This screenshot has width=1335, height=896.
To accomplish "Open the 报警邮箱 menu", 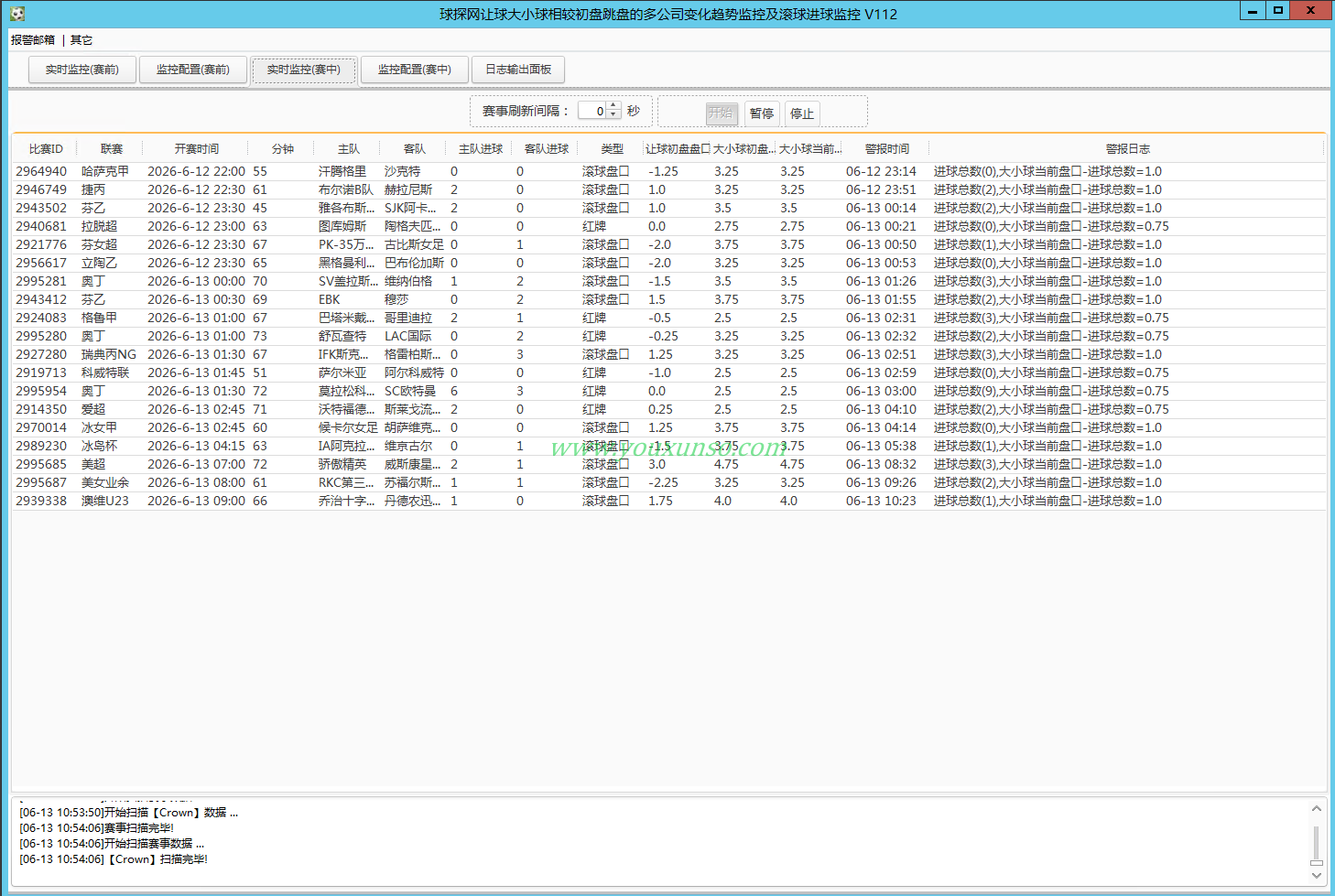I will 33,40.
